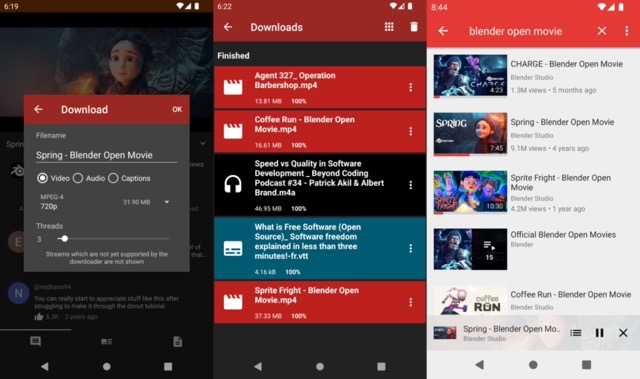Screen dimensions: 640x379
Task: Open Sprite Fright video thumbnail
Action: click(x=470, y=192)
